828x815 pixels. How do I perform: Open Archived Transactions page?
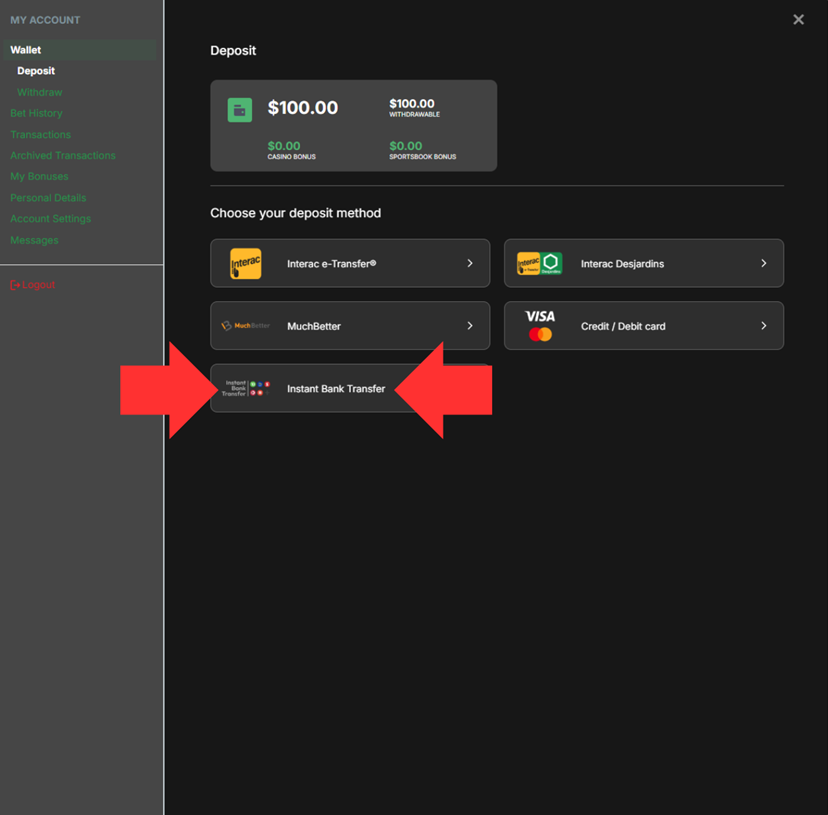point(62,156)
